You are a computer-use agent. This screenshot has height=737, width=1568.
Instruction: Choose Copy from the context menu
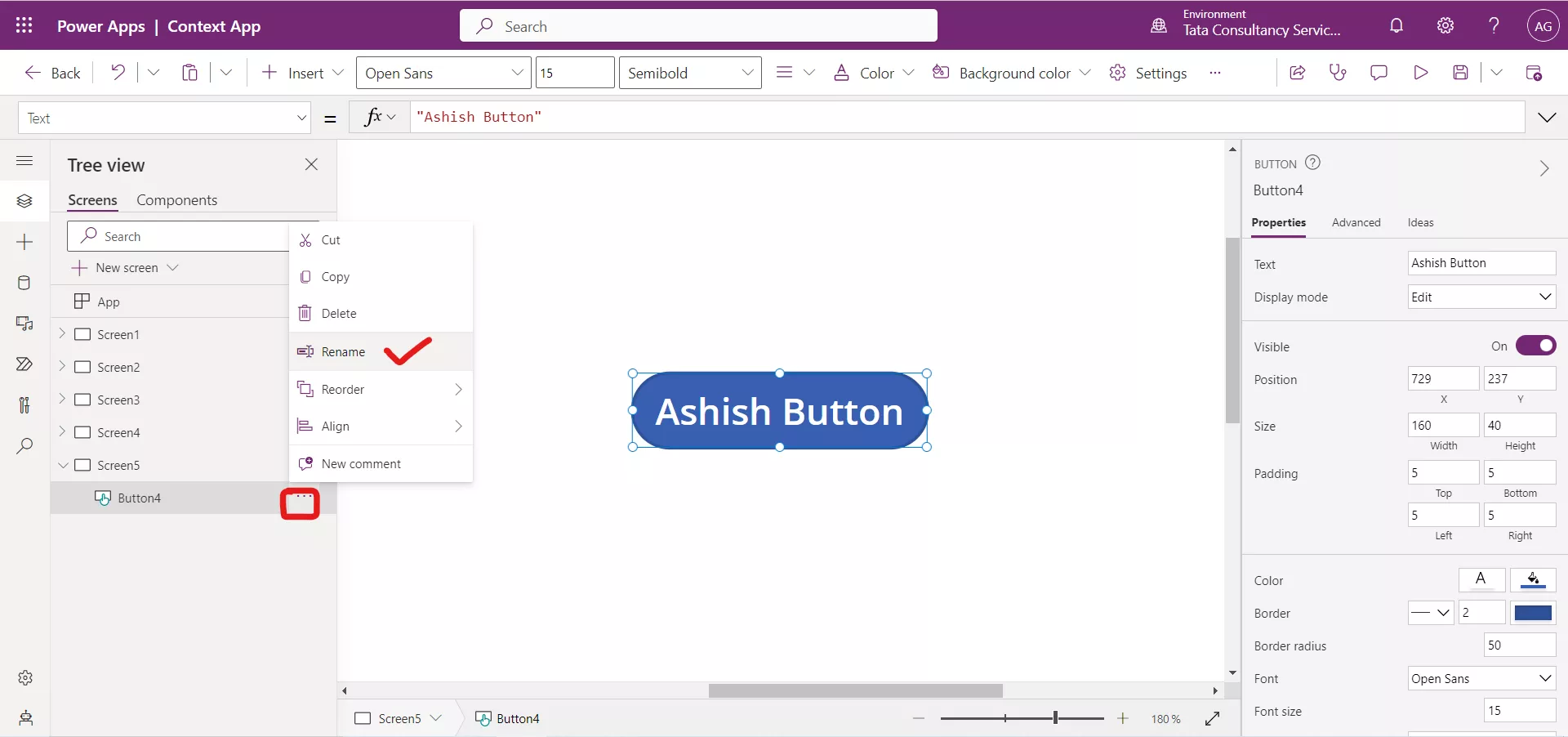[336, 276]
